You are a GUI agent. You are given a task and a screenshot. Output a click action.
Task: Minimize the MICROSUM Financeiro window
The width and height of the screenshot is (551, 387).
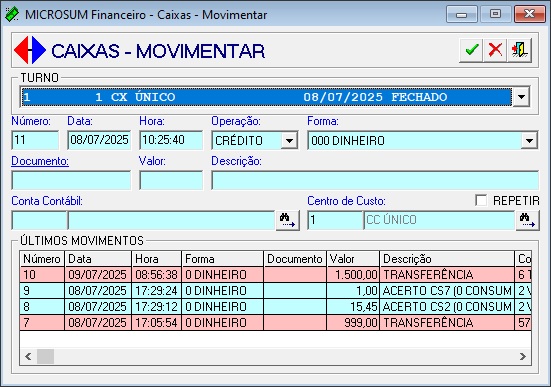[x=462, y=14]
